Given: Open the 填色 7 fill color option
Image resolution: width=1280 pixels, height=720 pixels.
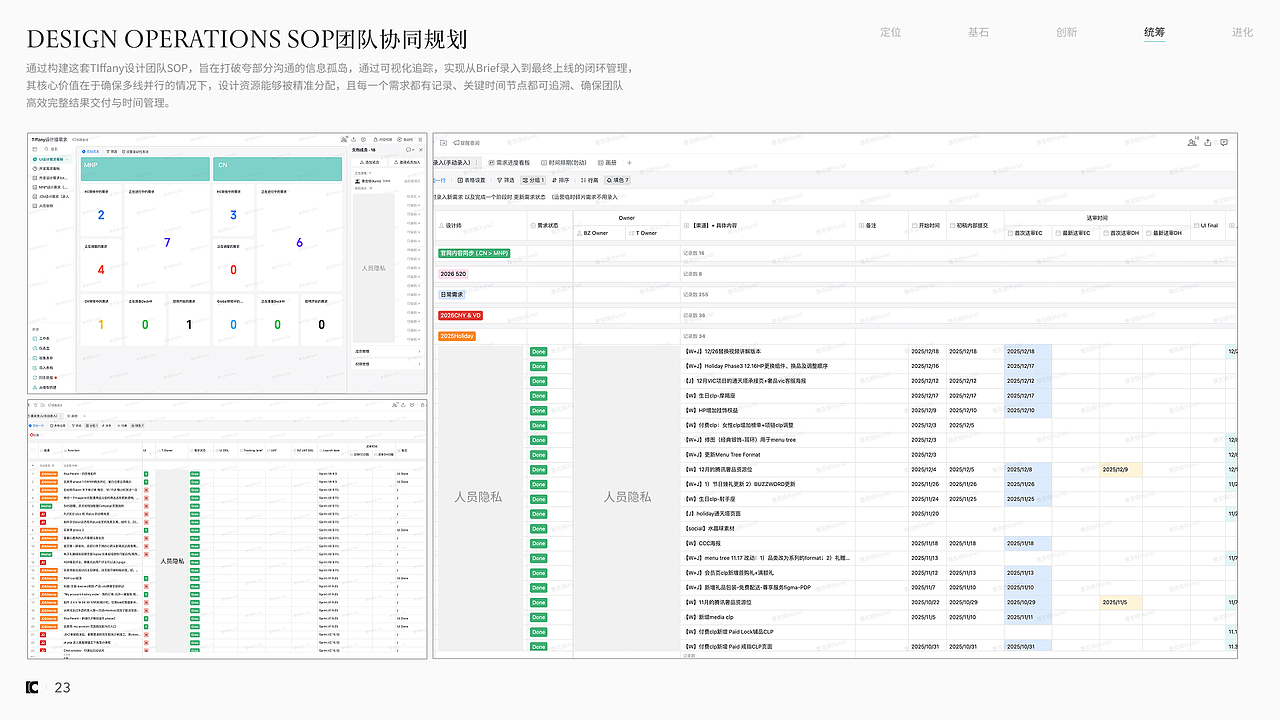Looking at the screenshot, I should [x=617, y=180].
